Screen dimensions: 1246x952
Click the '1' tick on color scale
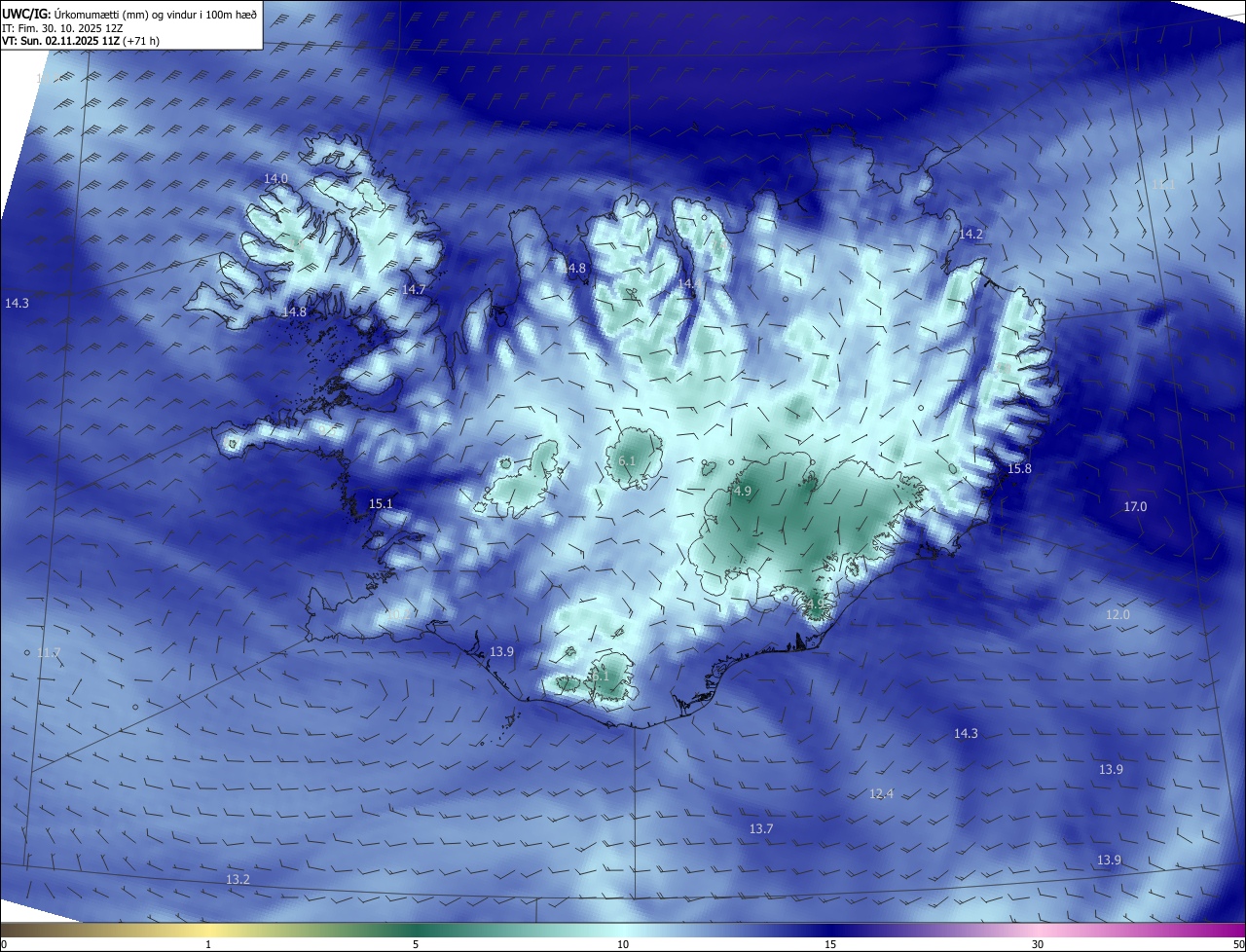point(208,944)
